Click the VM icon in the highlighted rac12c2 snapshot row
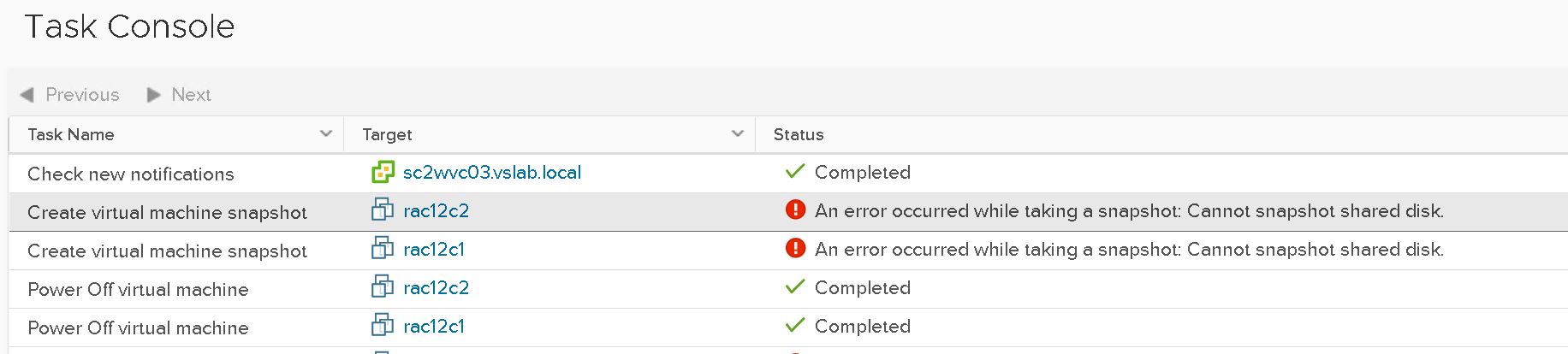The height and width of the screenshot is (354, 1568). tap(383, 210)
